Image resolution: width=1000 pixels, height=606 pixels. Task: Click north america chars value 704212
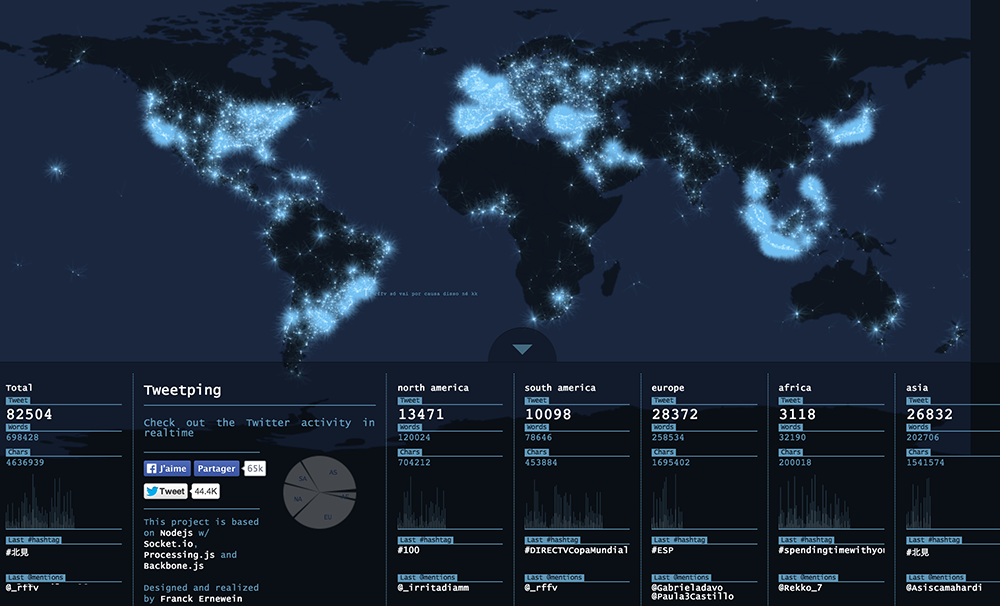click(414, 462)
